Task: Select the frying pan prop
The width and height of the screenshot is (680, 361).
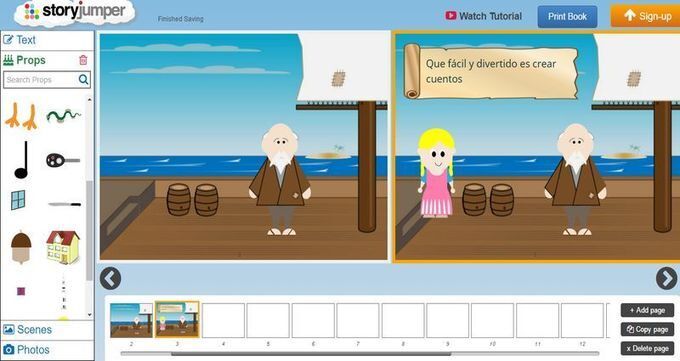Action: (x=63, y=160)
